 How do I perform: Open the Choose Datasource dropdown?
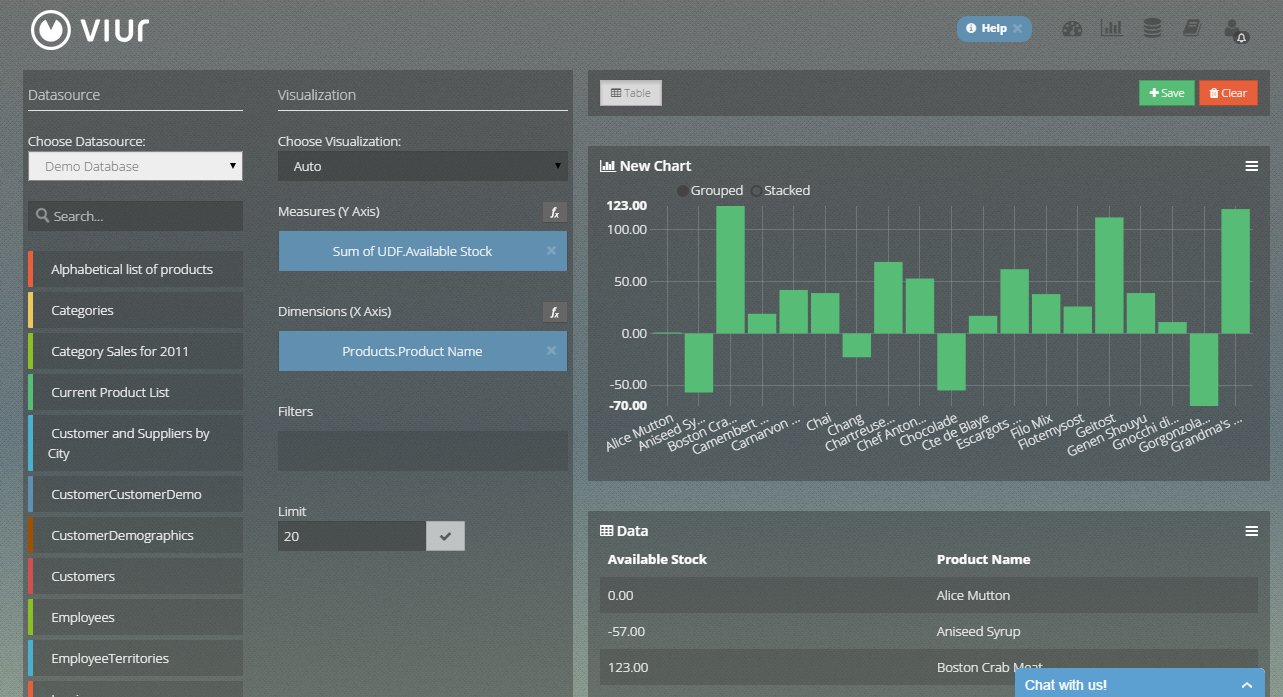(135, 166)
